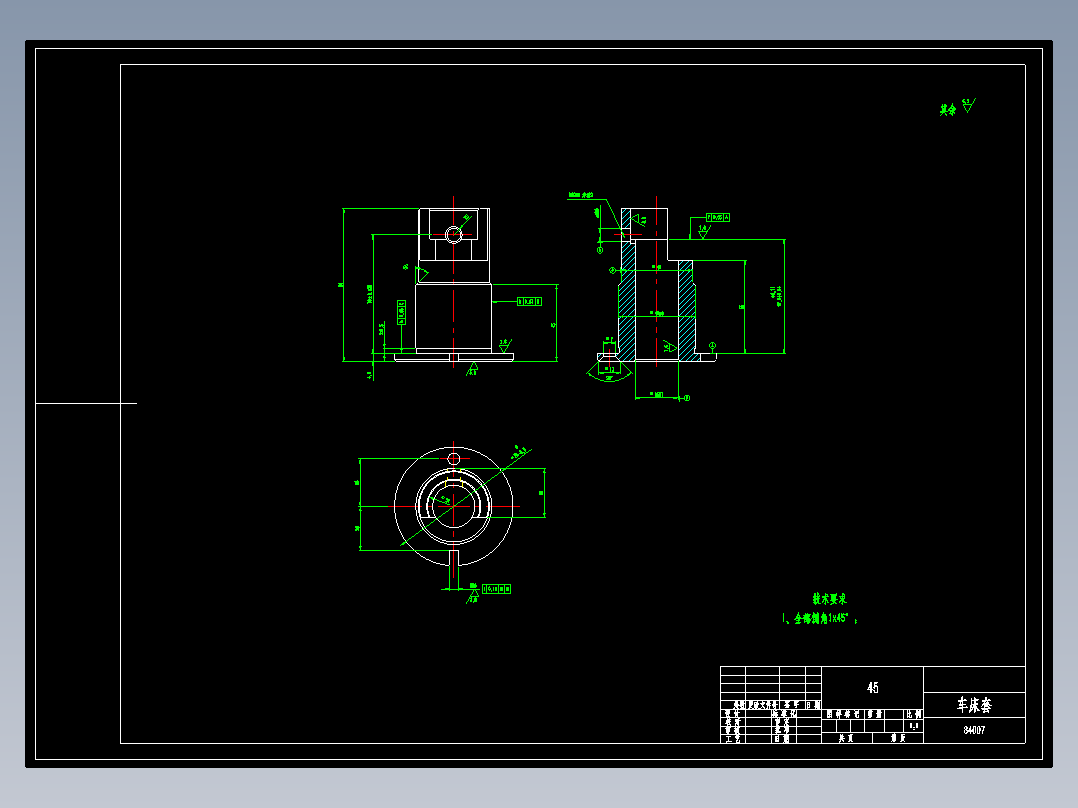Click the 比例 scale label cell
Viewport: 1078px width, 808px height.
point(914,714)
